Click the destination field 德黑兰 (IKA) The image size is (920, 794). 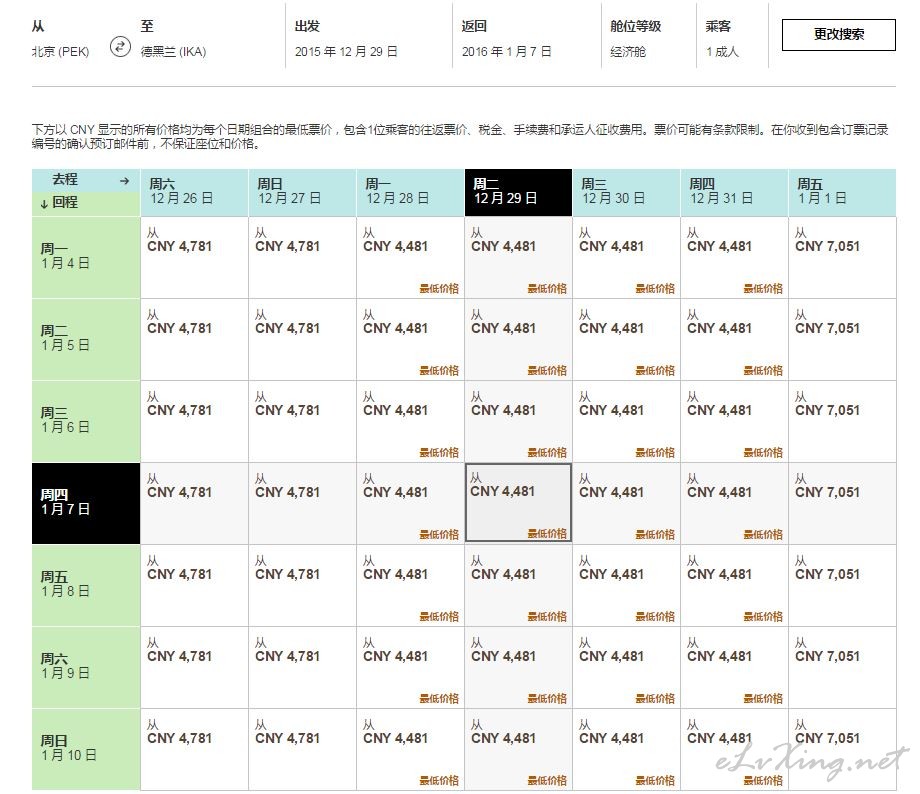pyautogui.click(x=174, y=52)
